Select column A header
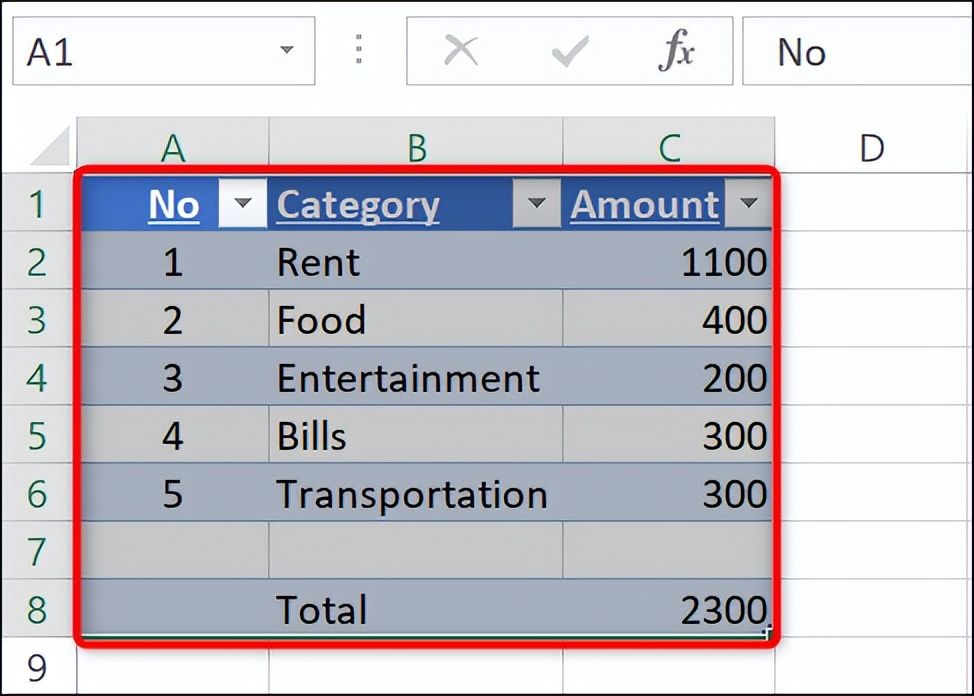 click(x=173, y=148)
